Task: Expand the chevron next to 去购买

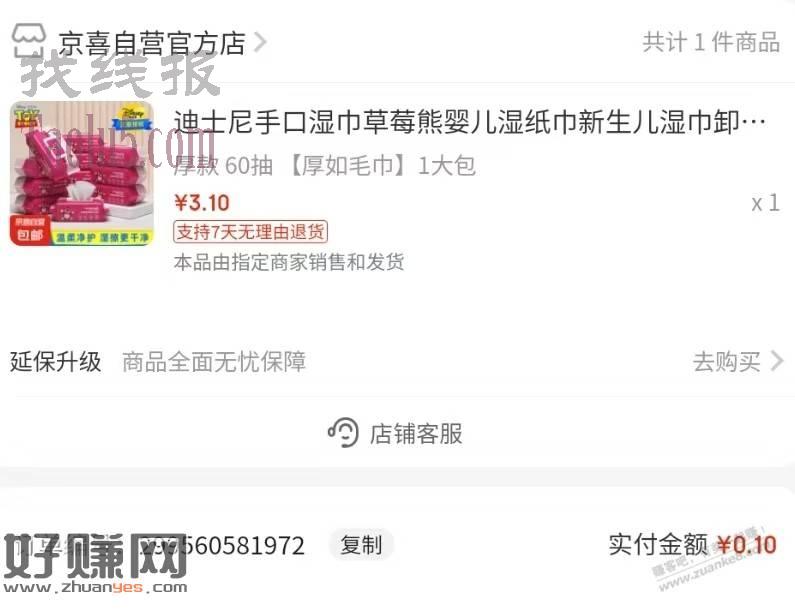Action: [776, 362]
